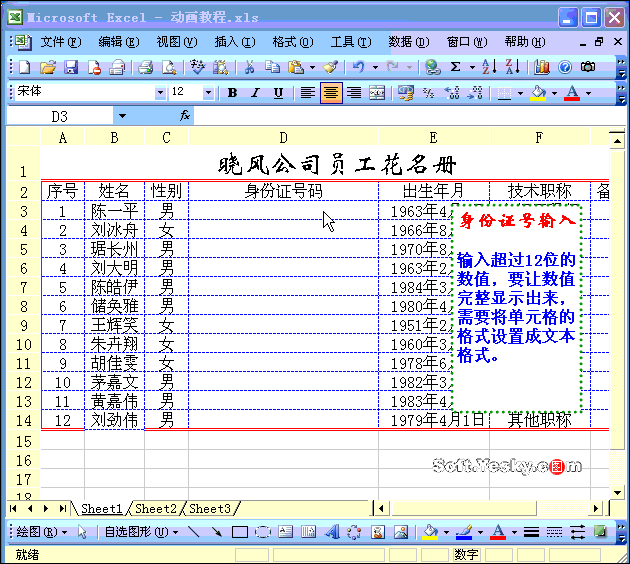Run the Spelling check icon
Image resolution: width=630 pixels, height=564 pixels.
point(197,67)
